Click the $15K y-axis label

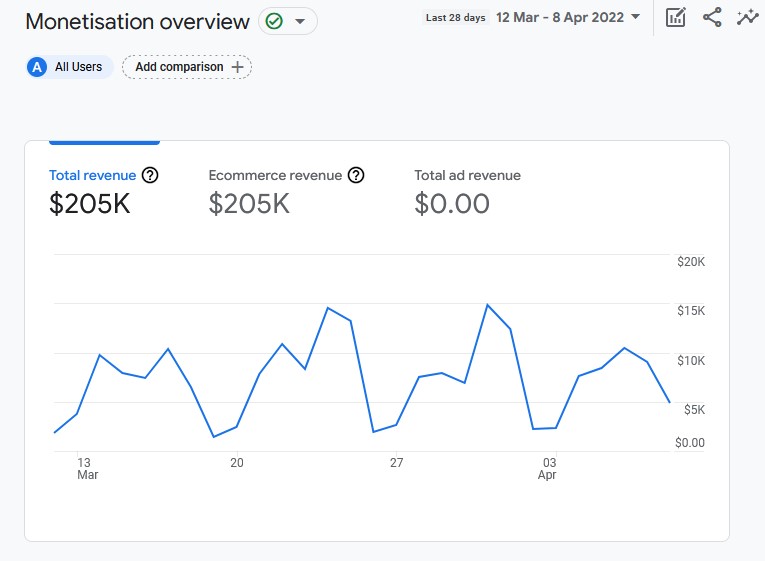[691, 311]
